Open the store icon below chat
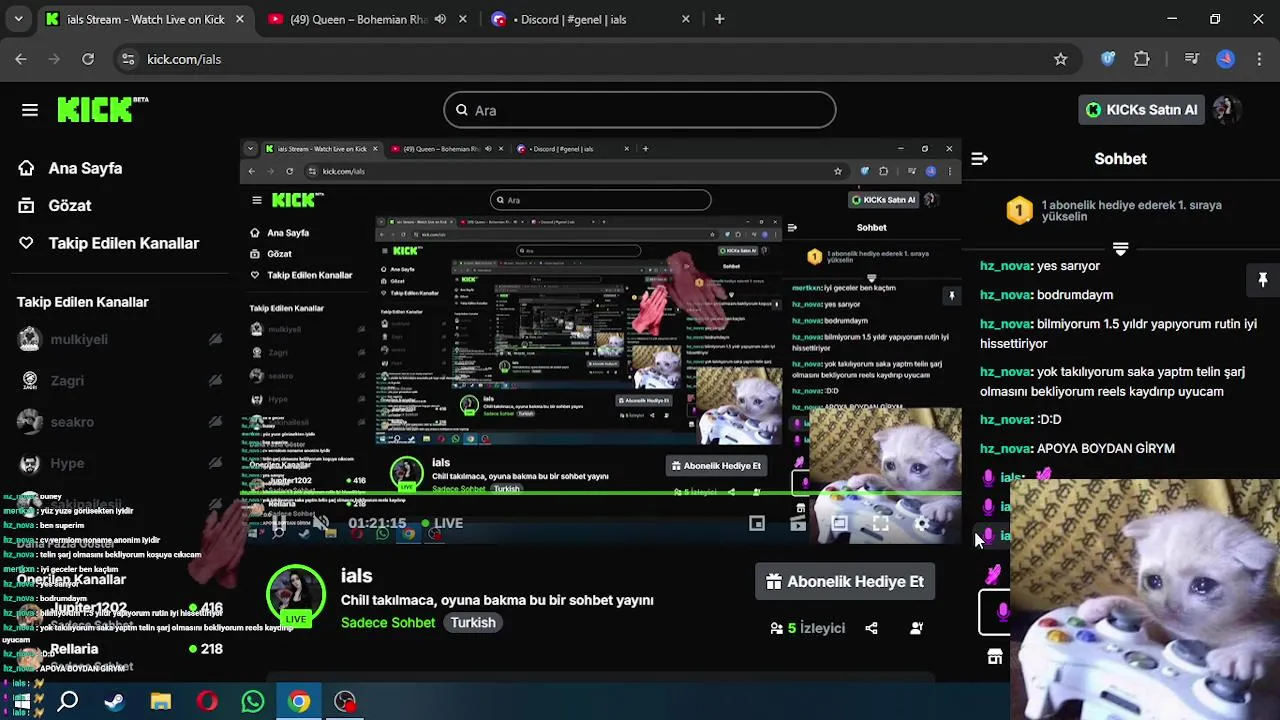This screenshot has width=1280, height=720. [x=994, y=657]
